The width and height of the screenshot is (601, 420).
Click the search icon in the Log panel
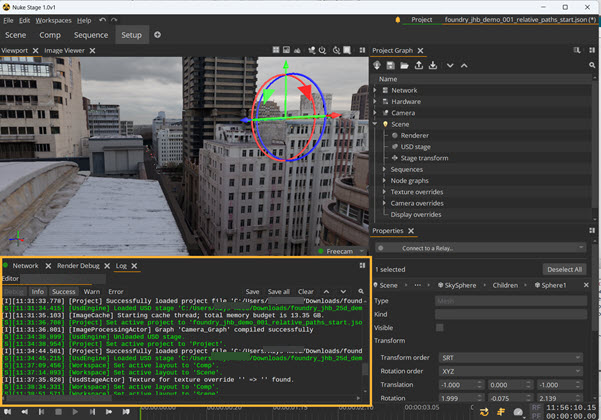[360, 292]
